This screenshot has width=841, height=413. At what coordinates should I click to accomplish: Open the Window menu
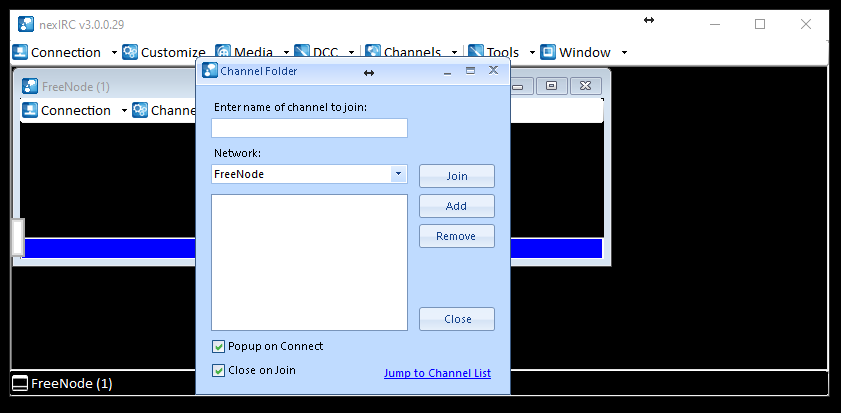585,53
